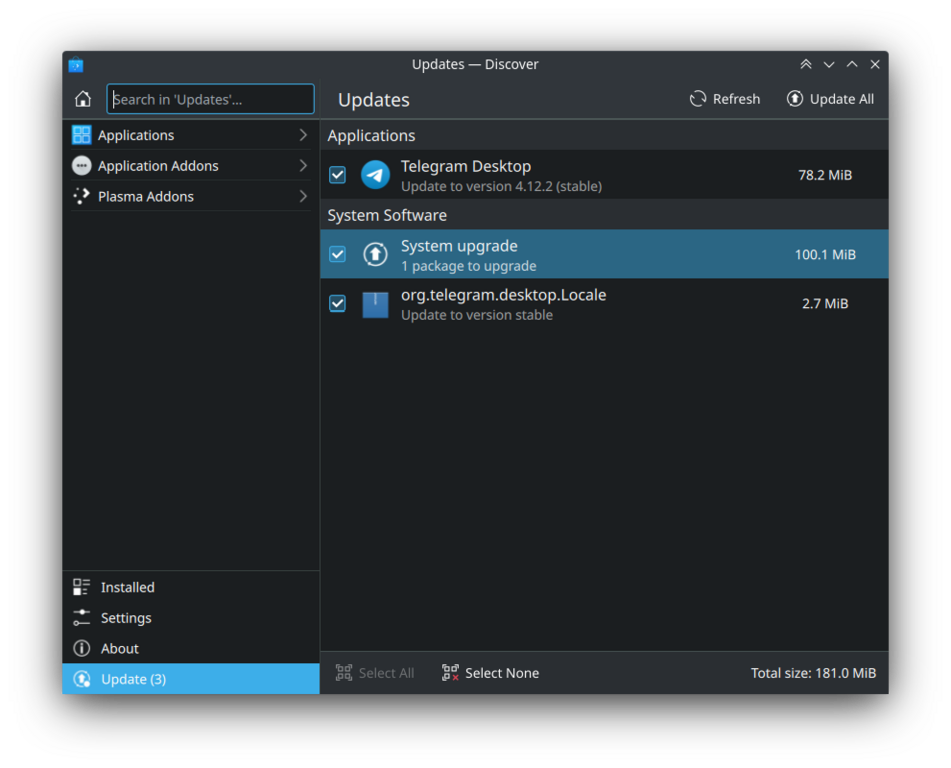Image resolution: width=951 pixels, height=768 pixels.
Task: Click the 1 package to upgrade text
Action: tap(469, 266)
